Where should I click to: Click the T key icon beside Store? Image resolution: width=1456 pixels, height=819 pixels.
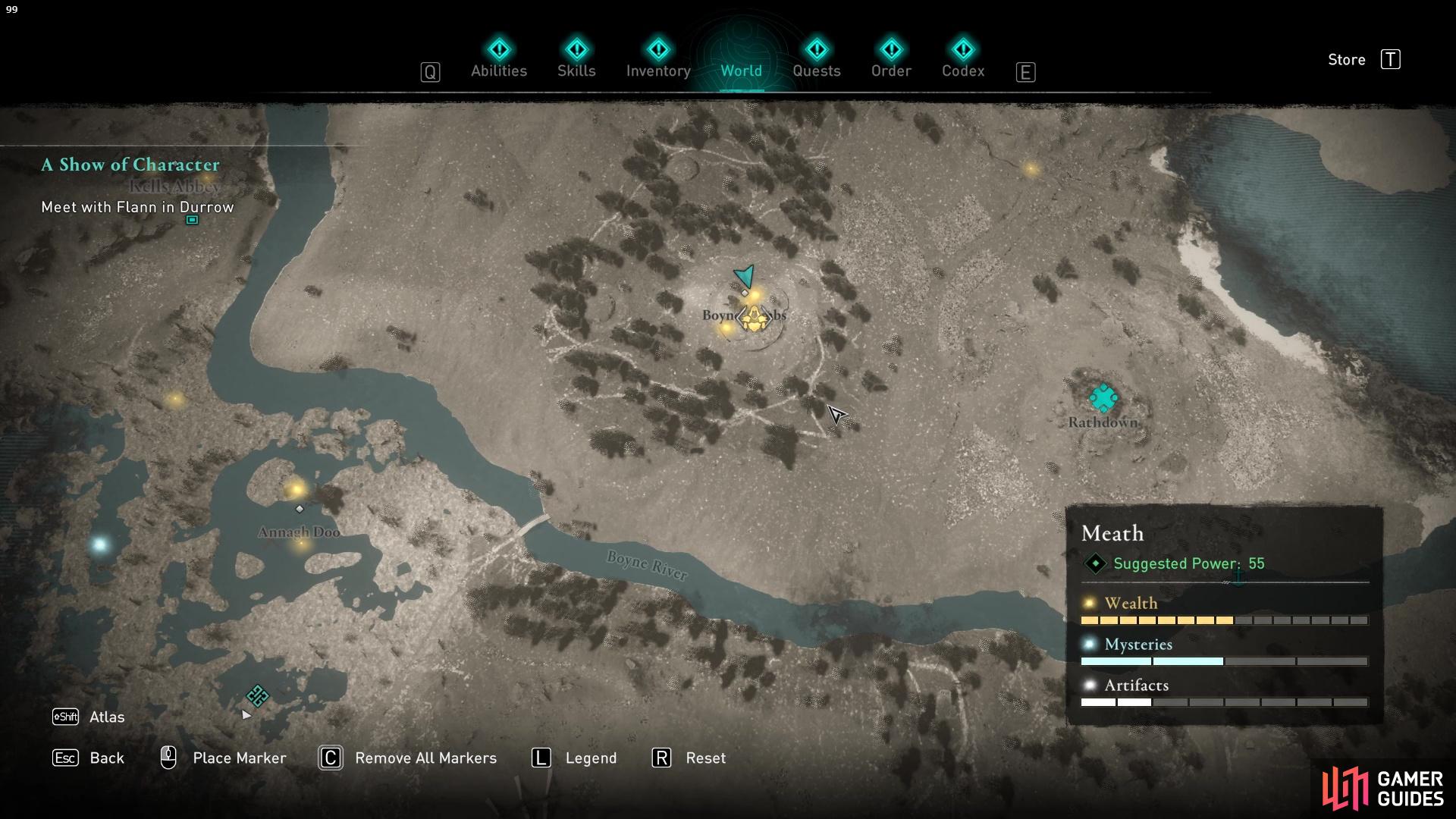[x=1390, y=59]
